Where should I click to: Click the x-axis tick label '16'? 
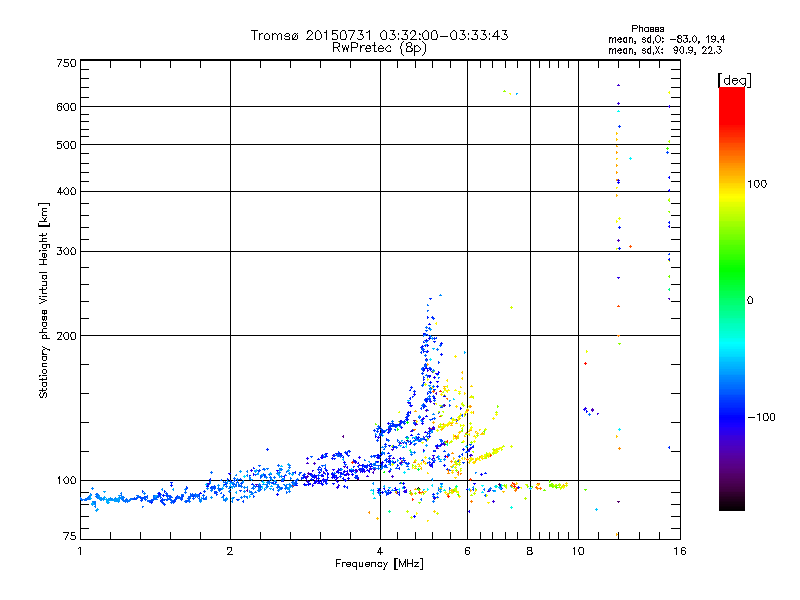pyautogui.click(x=680, y=551)
